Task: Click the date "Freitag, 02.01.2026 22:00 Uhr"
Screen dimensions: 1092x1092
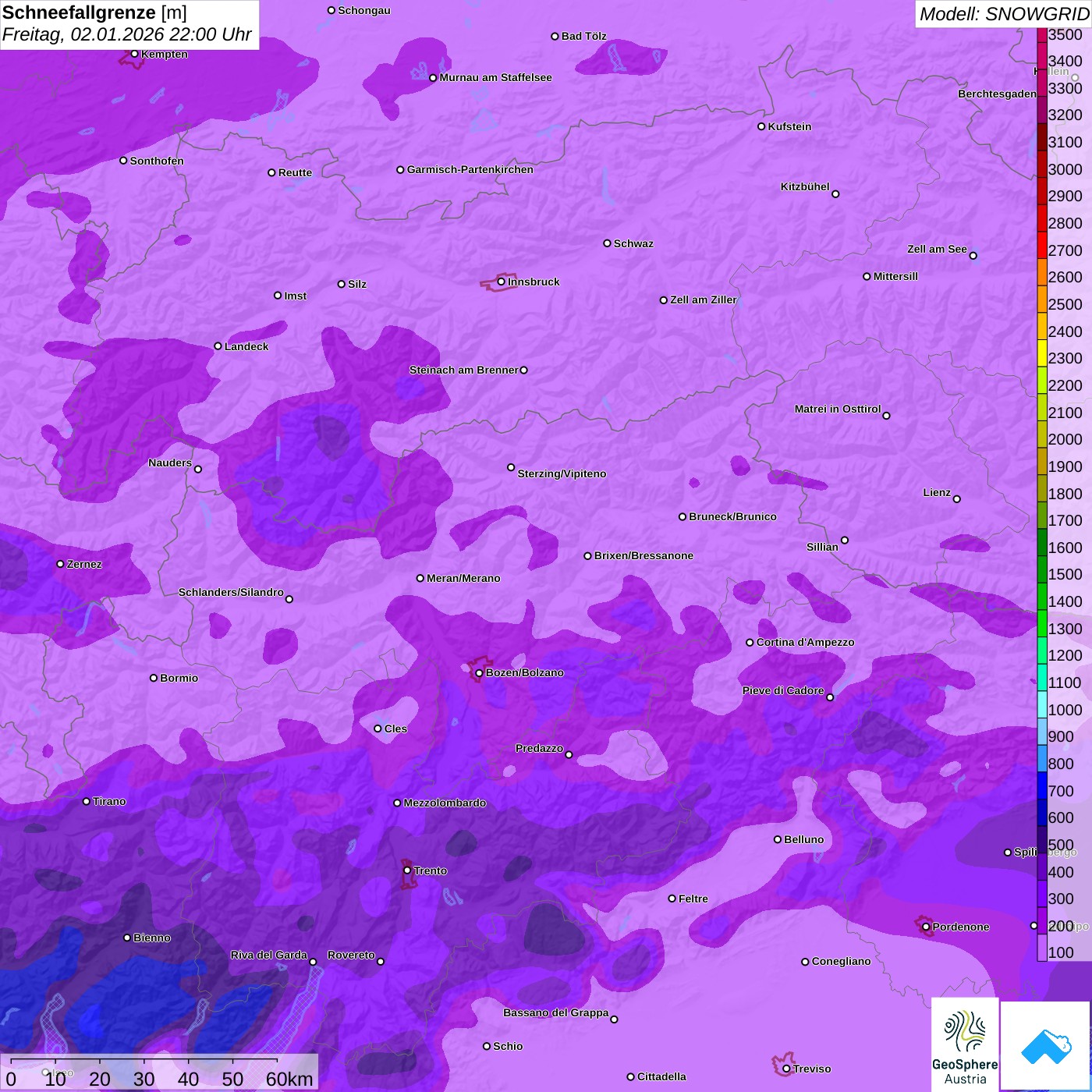Action: [x=127, y=35]
